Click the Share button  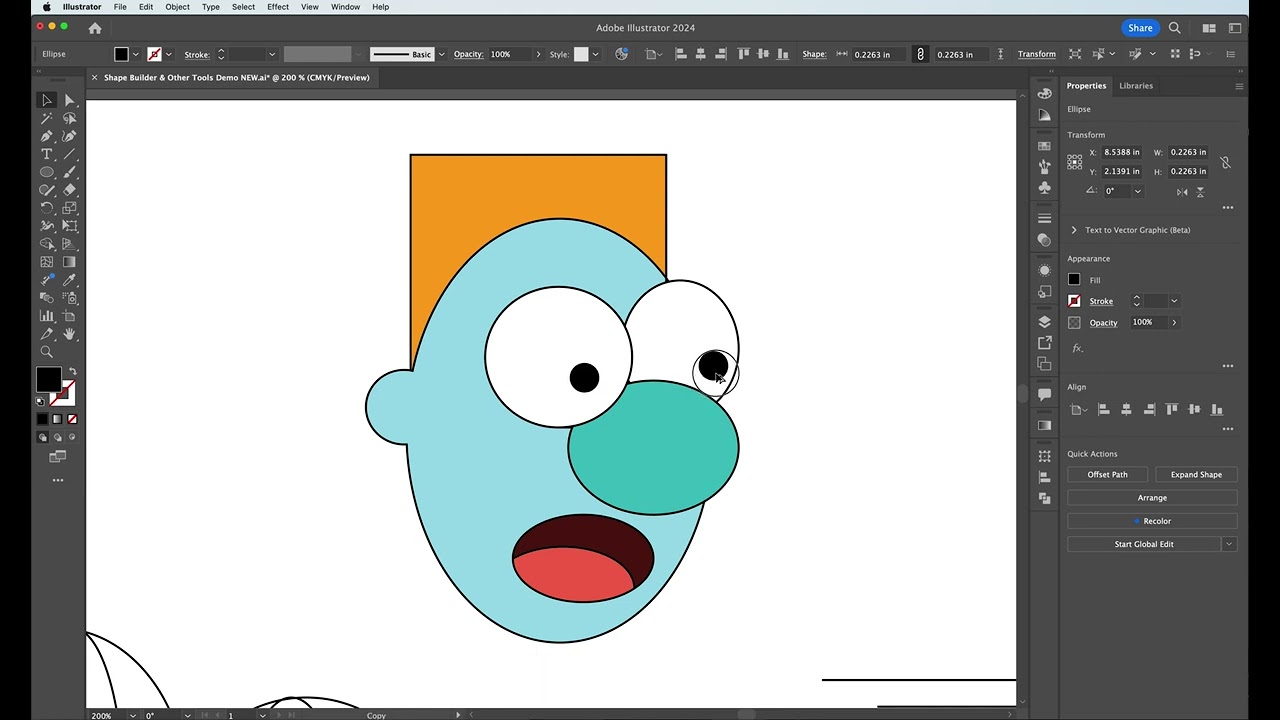click(1140, 28)
